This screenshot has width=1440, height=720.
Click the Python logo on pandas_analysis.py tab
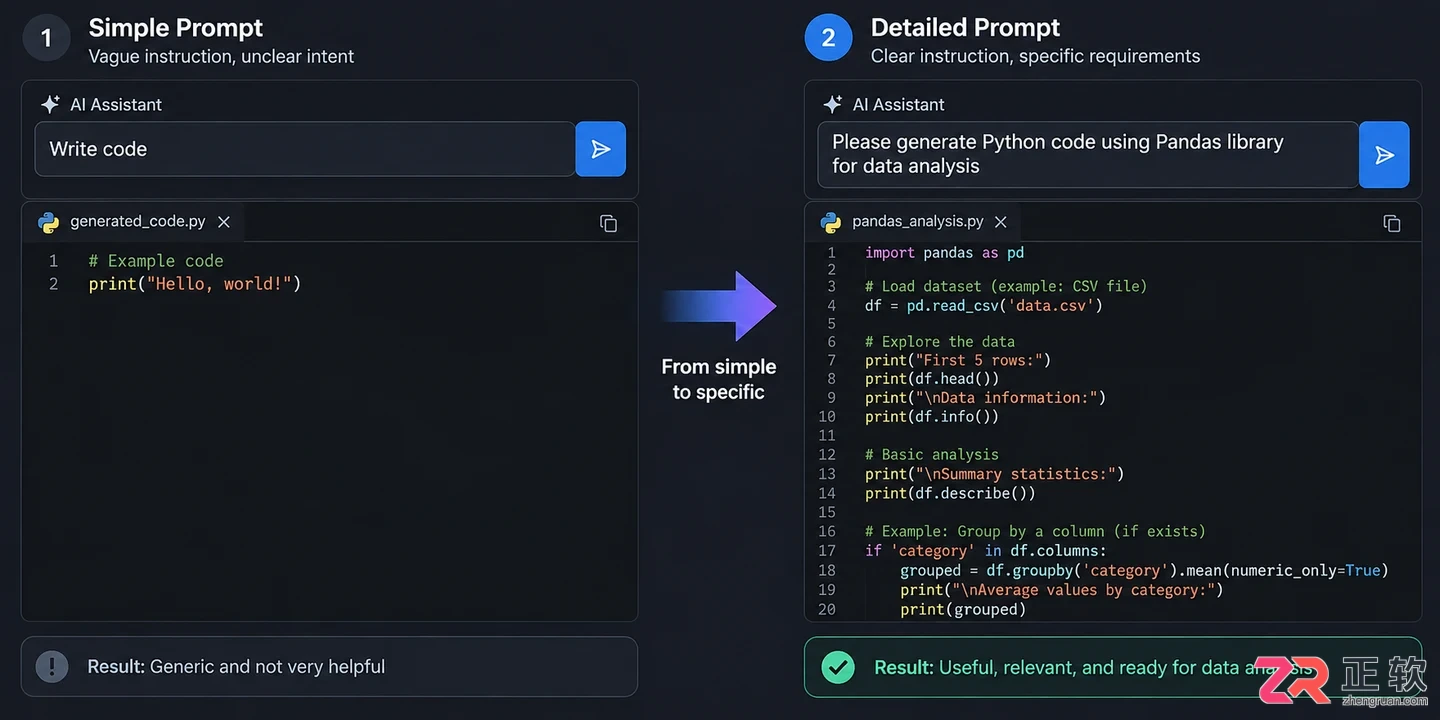831,222
